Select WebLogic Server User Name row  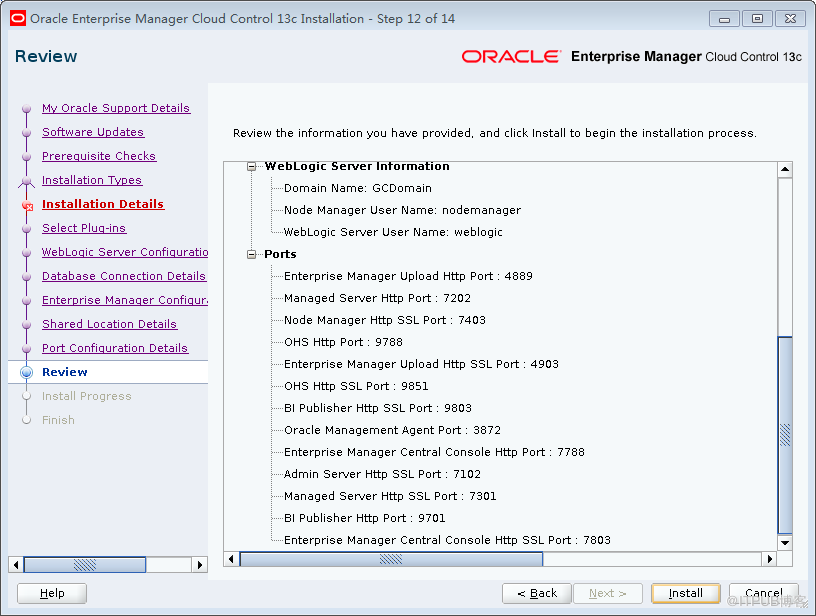pyautogui.click(x=393, y=232)
